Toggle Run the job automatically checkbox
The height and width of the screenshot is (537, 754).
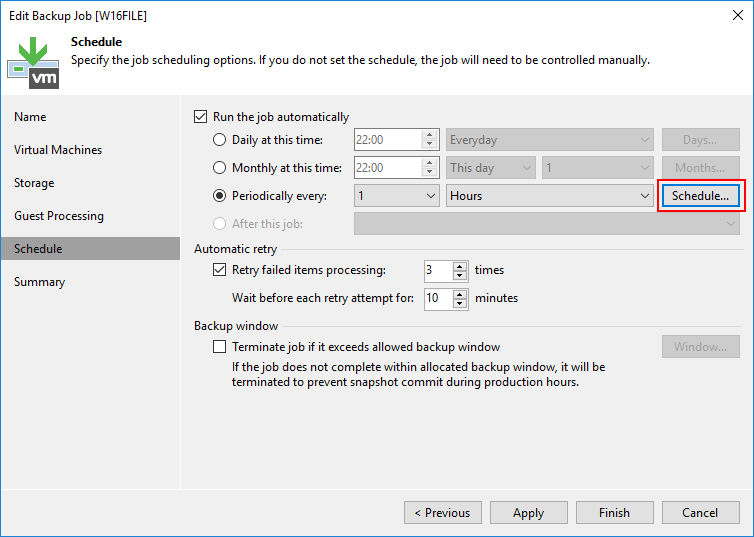201,117
